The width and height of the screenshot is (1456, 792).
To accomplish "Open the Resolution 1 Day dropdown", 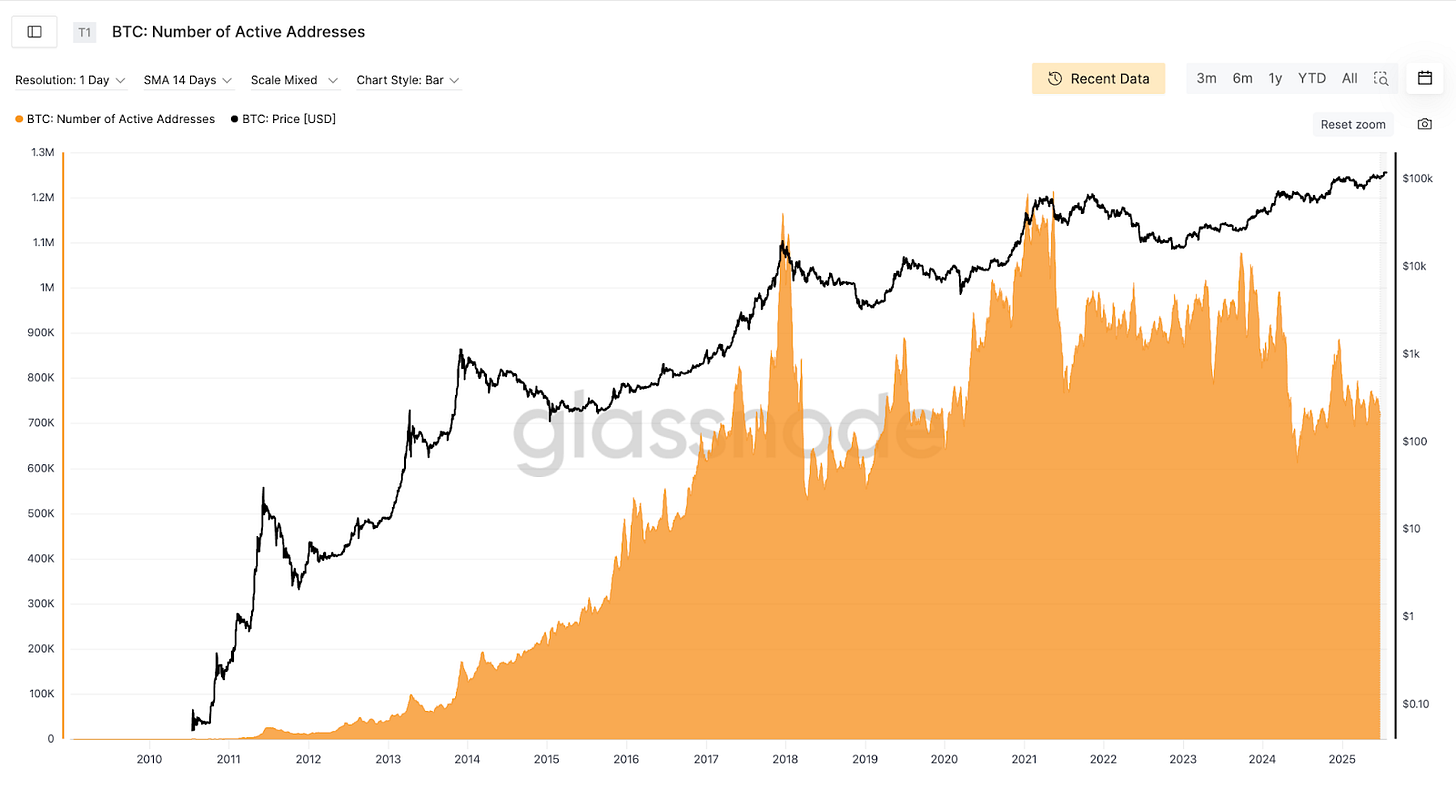I will (x=71, y=80).
